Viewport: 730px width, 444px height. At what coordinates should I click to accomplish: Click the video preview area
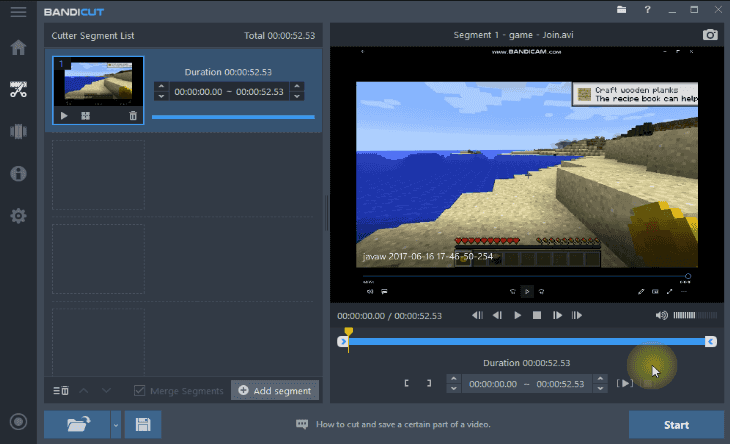(527, 175)
